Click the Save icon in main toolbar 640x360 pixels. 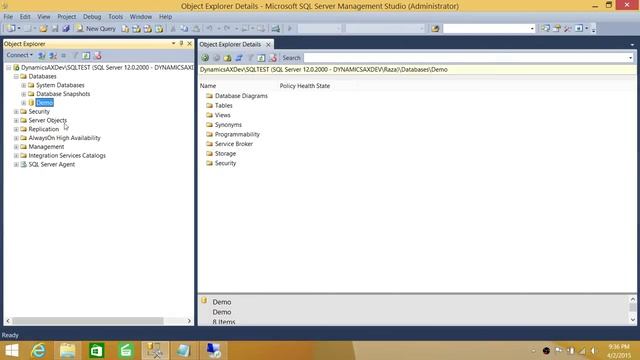55,29
